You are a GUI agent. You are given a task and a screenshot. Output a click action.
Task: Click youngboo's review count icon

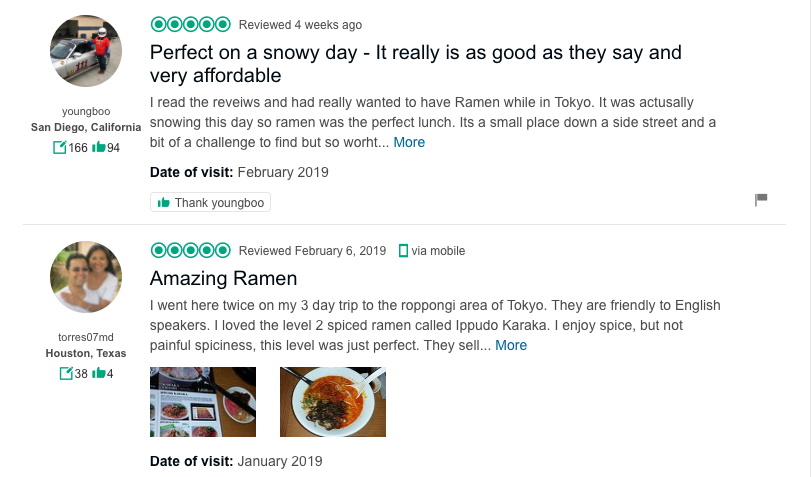pos(59,147)
